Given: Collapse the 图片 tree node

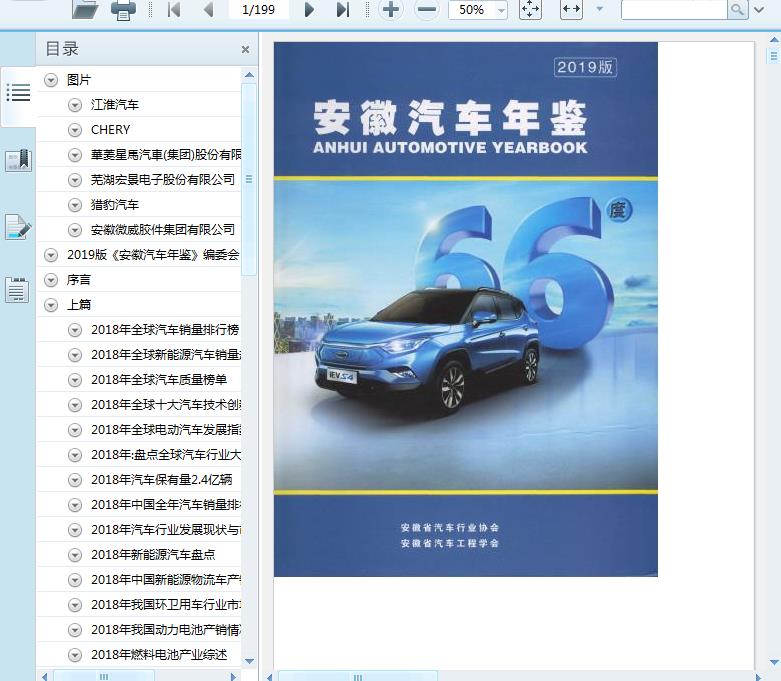Looking at the screenshot, I should [51, 80].
